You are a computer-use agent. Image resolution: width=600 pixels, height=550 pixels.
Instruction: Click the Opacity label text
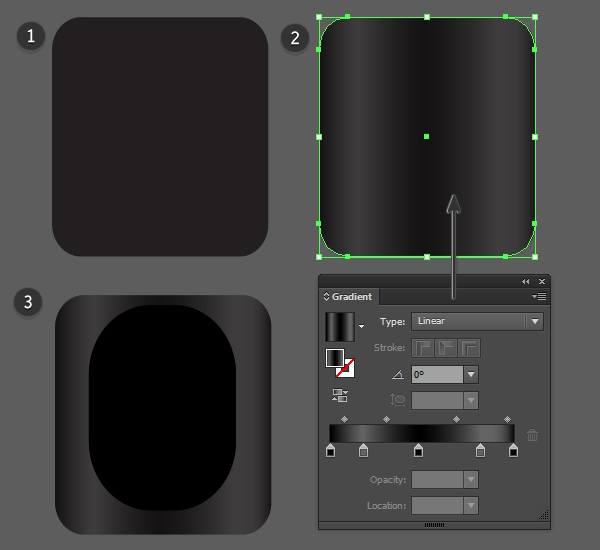coord(388,480)
